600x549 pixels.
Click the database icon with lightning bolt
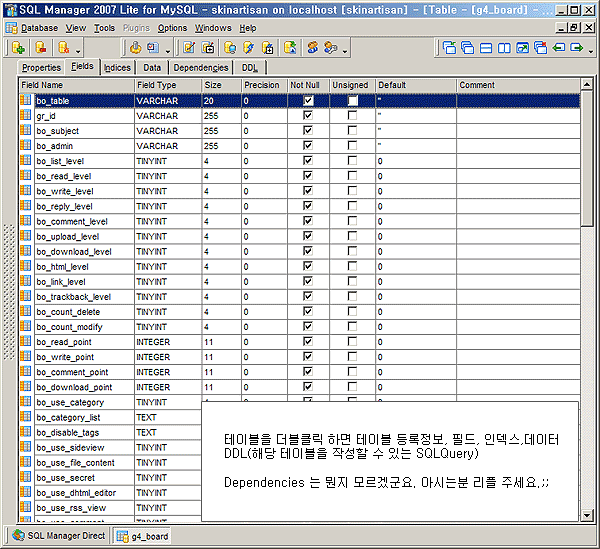249,48
